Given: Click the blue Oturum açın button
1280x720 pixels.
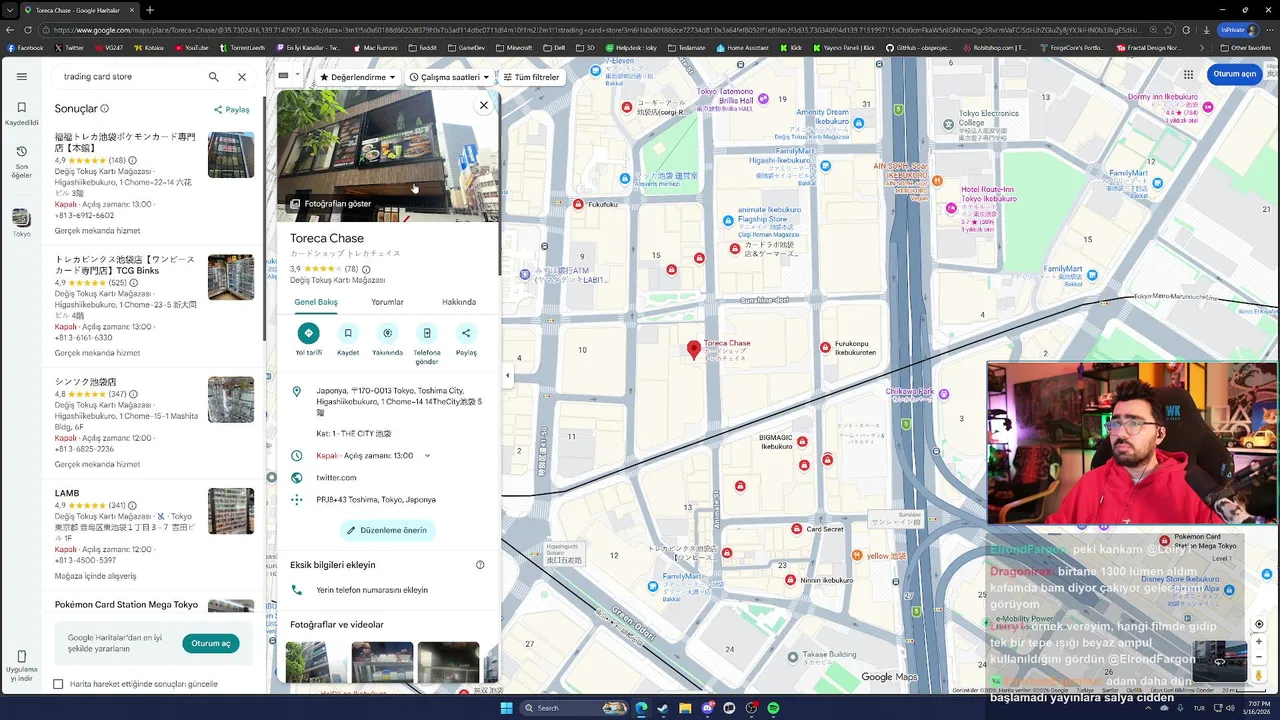Looking at the screenshot, I should [1234, 74].
